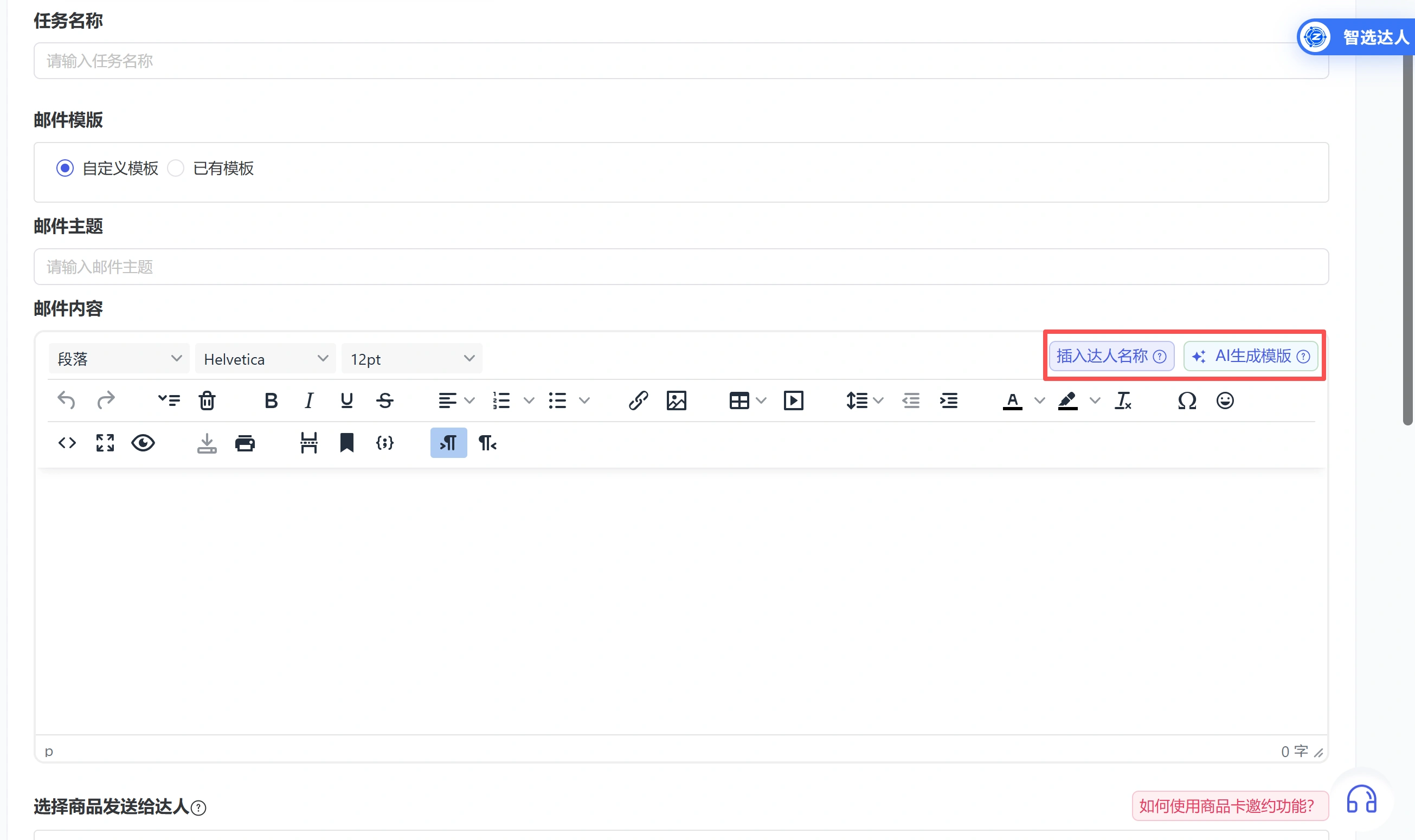
Task: Click the source code icon
Action: coord(67,443)
